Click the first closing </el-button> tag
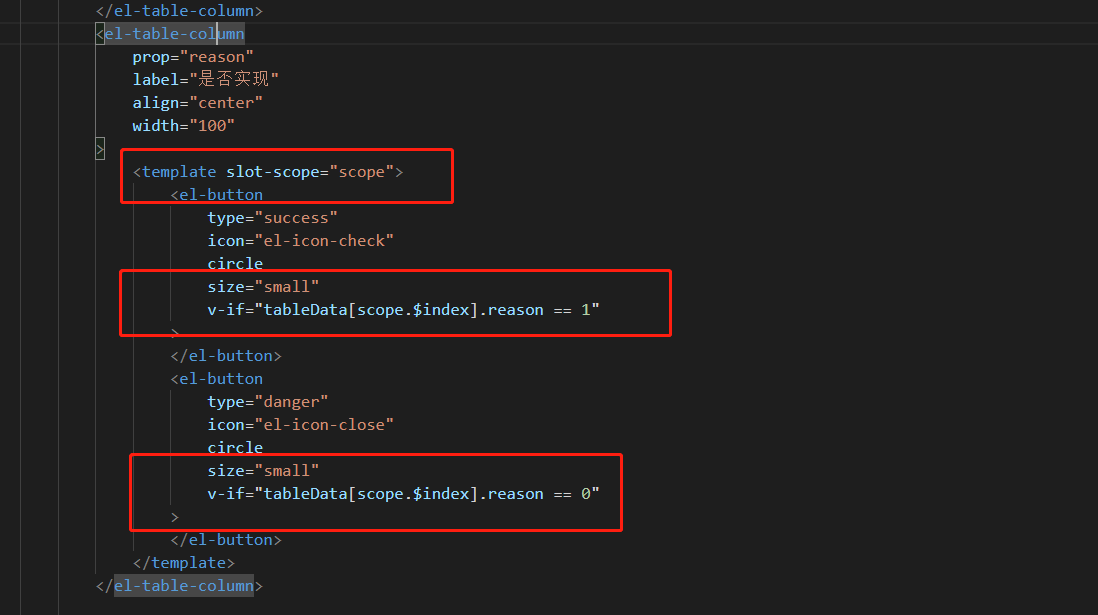This screenshot has height=615, width=1098. (225, 356)
